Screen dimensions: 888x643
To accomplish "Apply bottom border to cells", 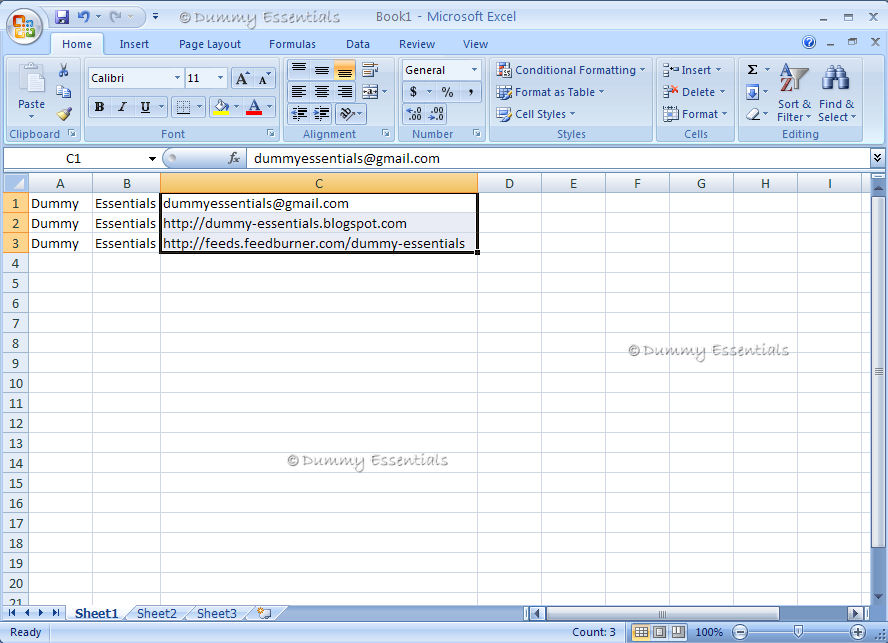I will (x=183, y=107).
